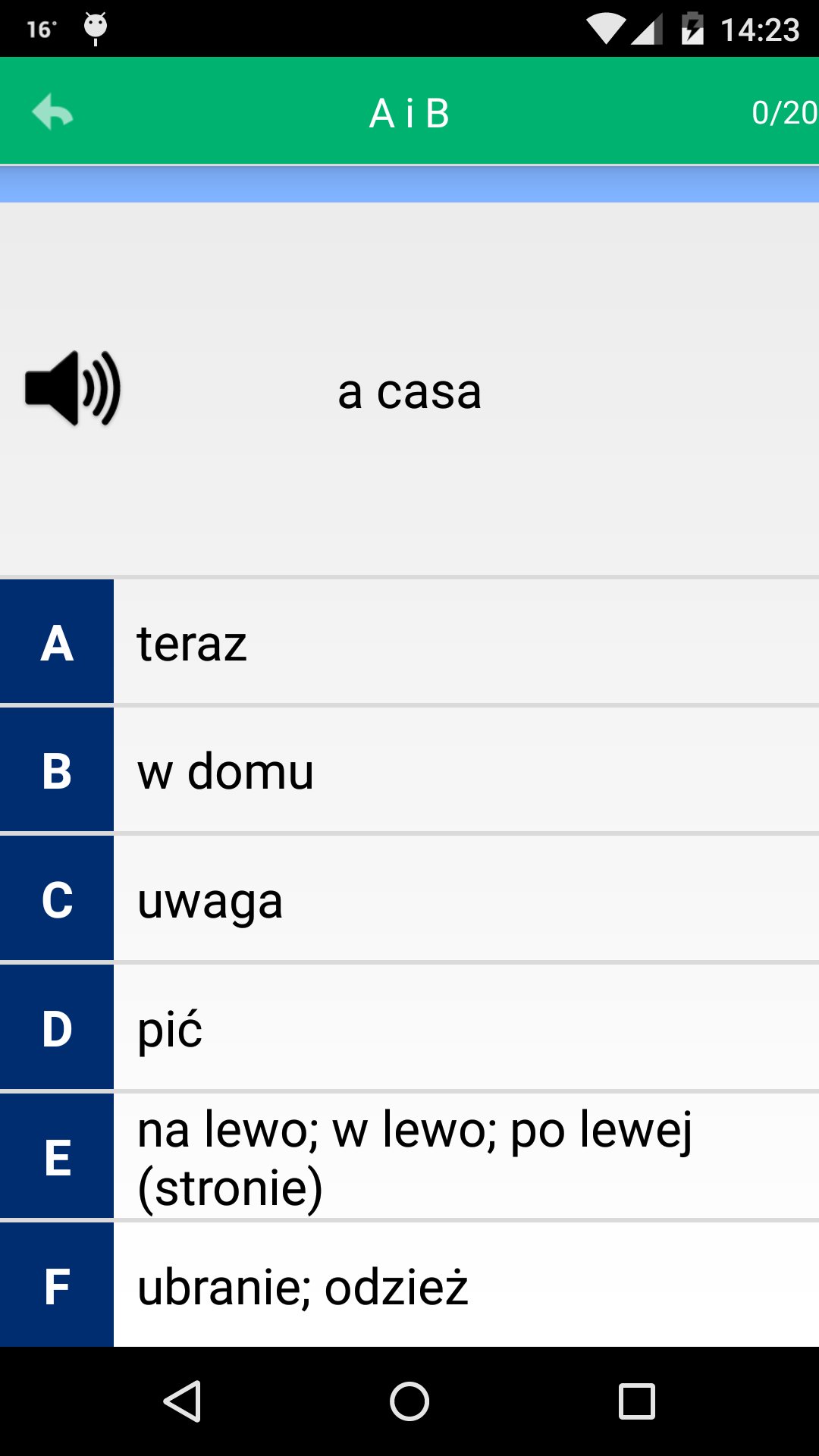Pick the answer "teraz"
This screenshot has height=1456, width=819.
point(192,644)
